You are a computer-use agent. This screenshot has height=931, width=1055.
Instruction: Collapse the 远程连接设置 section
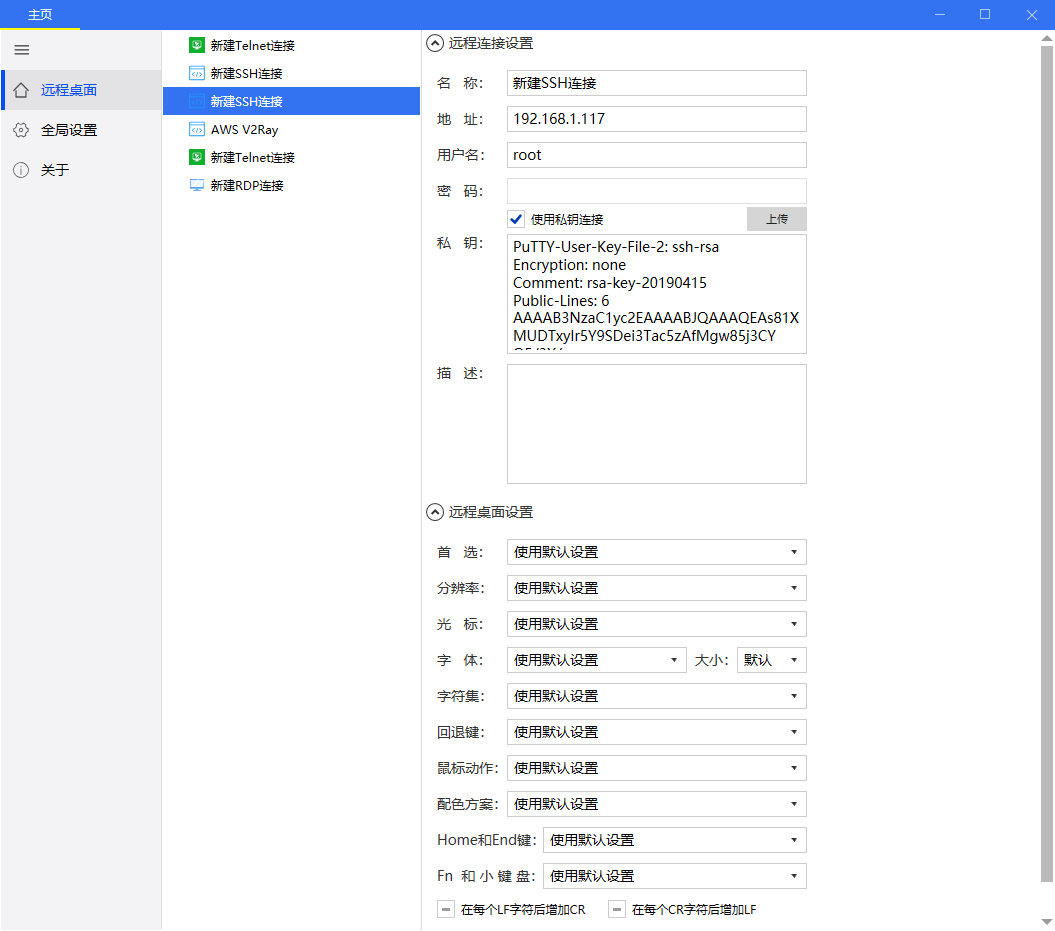coord(434,43)
